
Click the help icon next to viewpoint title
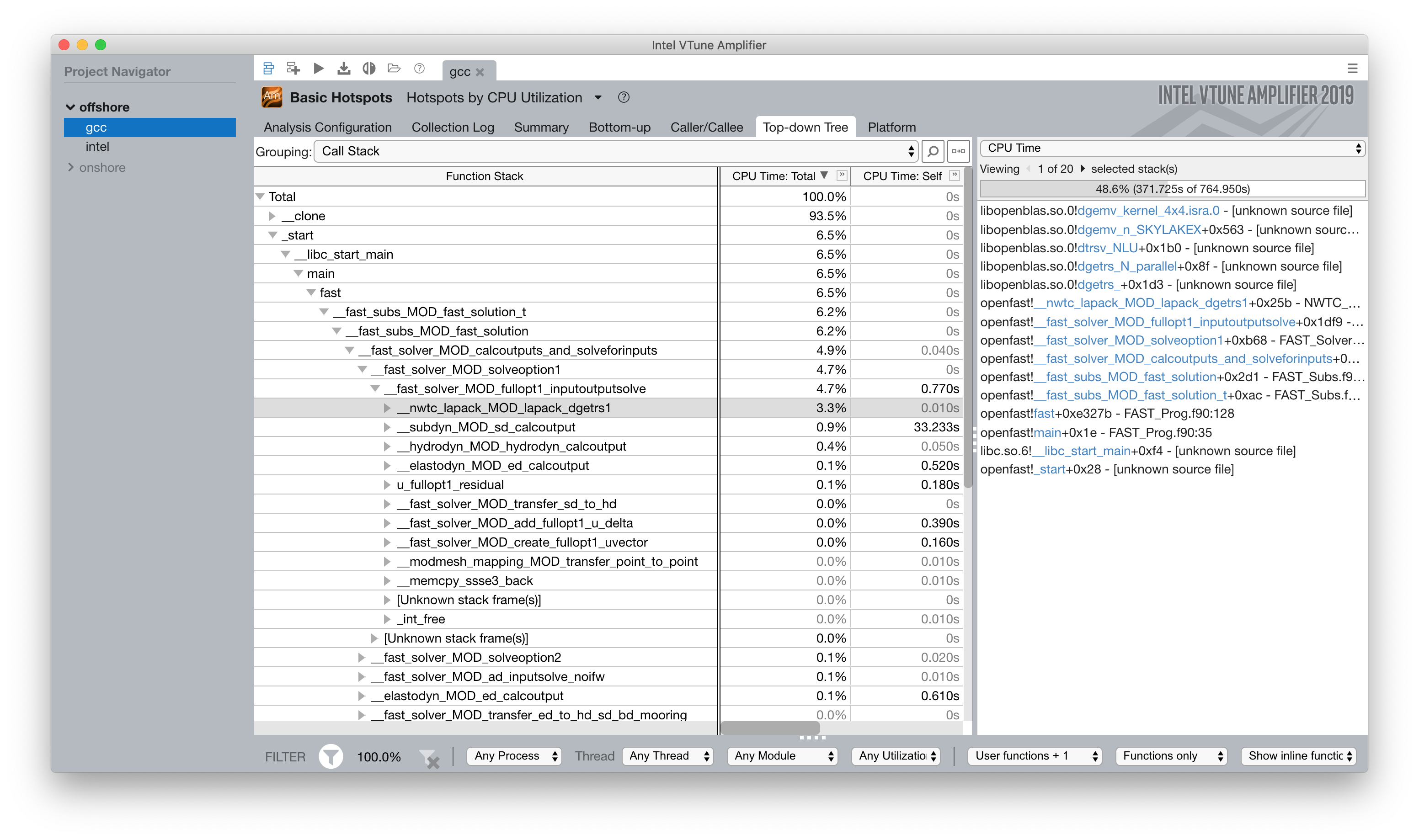pos(624,97)
